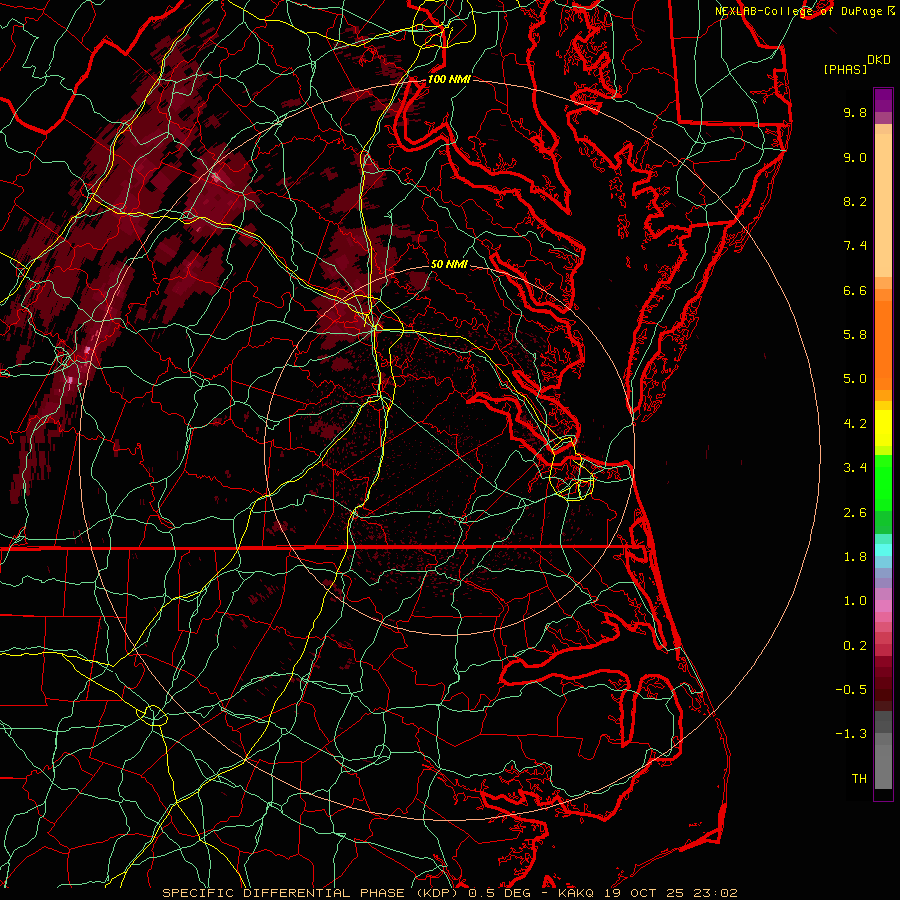The height and width of the screenshot is (900, 900).
Task: Click the 8.2 legend value
Action: tap(855, 201)
